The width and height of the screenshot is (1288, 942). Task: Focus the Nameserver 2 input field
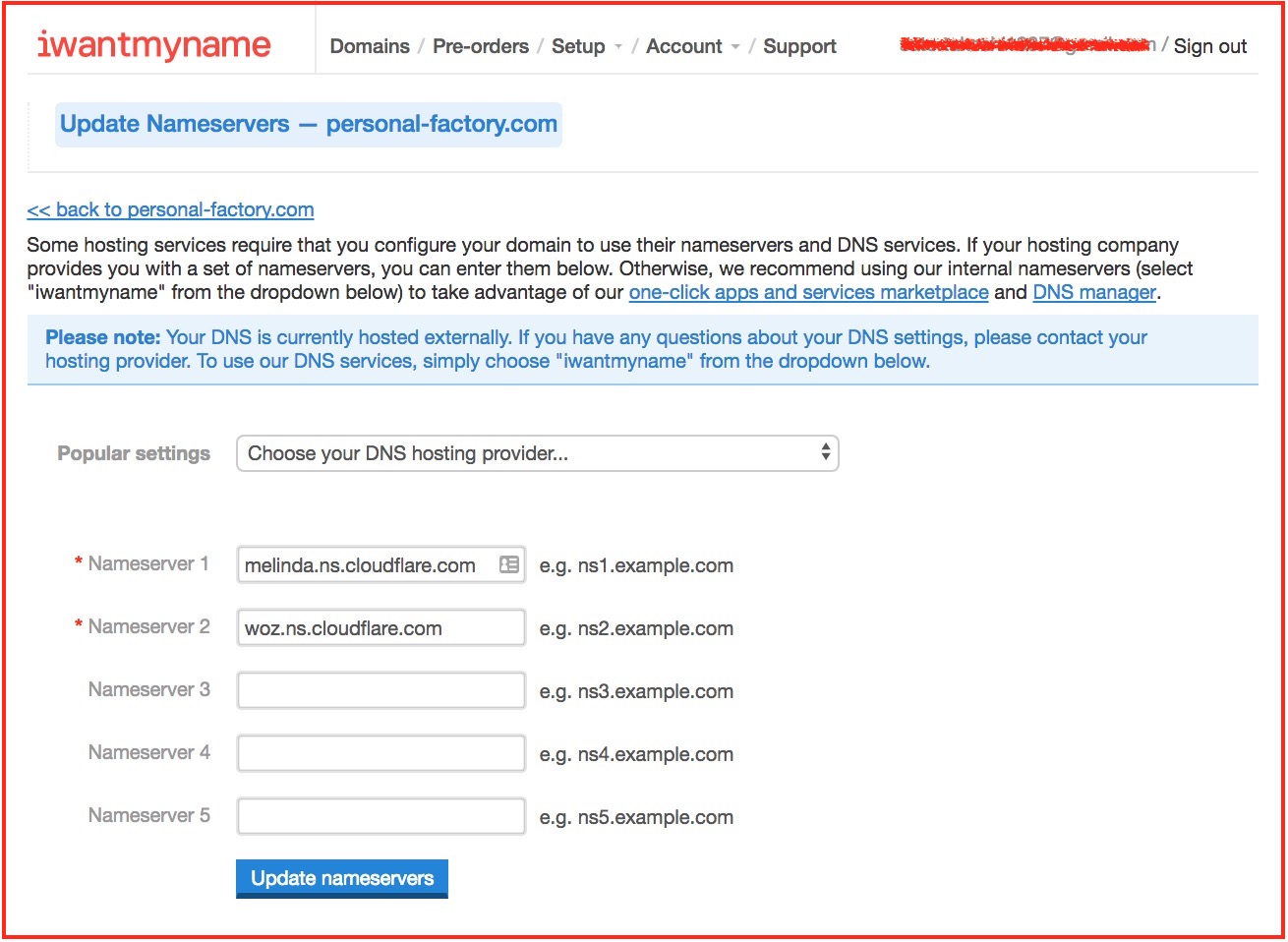coord(381,627)
